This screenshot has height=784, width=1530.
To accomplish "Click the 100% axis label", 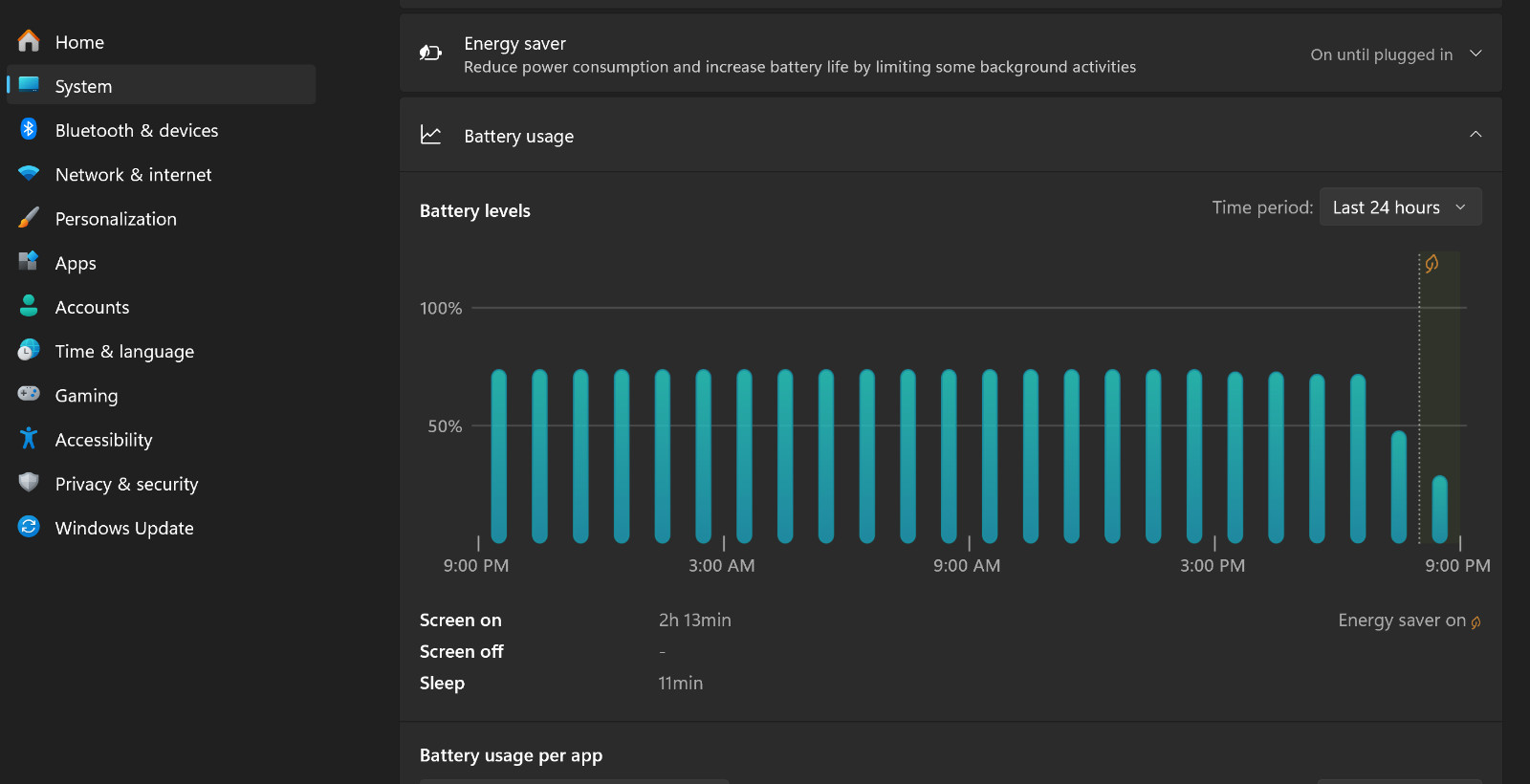I will point(441,308).
